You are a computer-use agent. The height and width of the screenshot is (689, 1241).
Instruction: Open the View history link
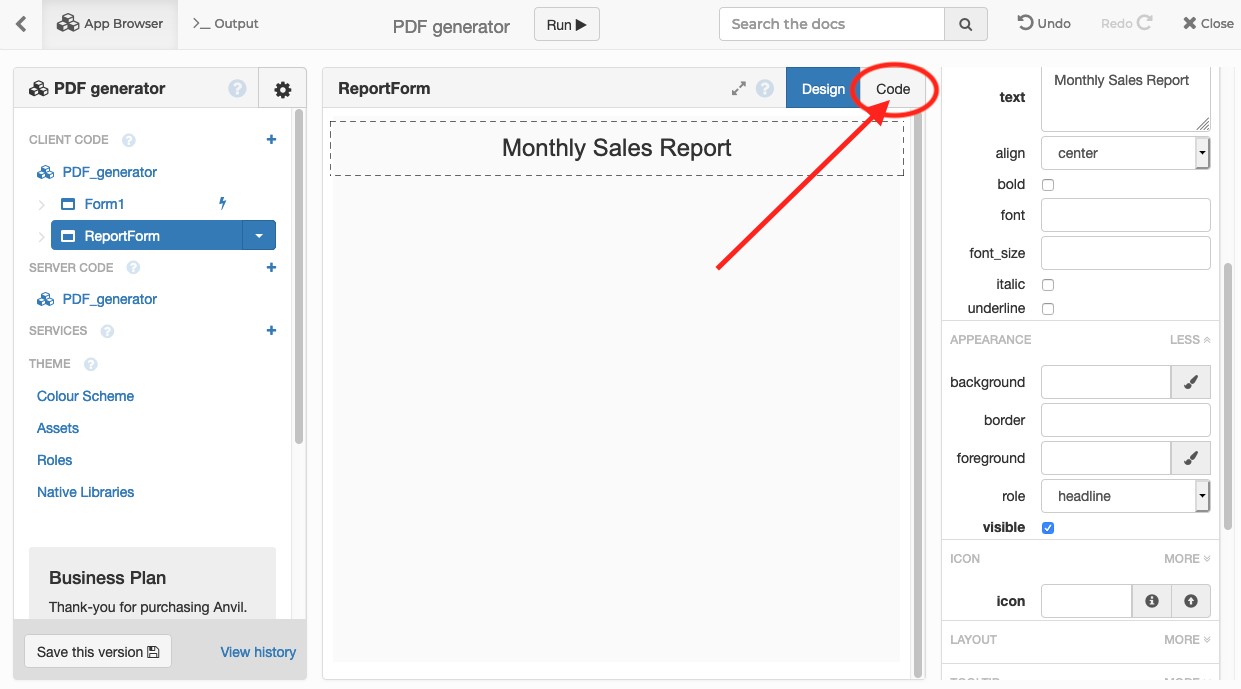pyautogui.click(x=258, y=652)
